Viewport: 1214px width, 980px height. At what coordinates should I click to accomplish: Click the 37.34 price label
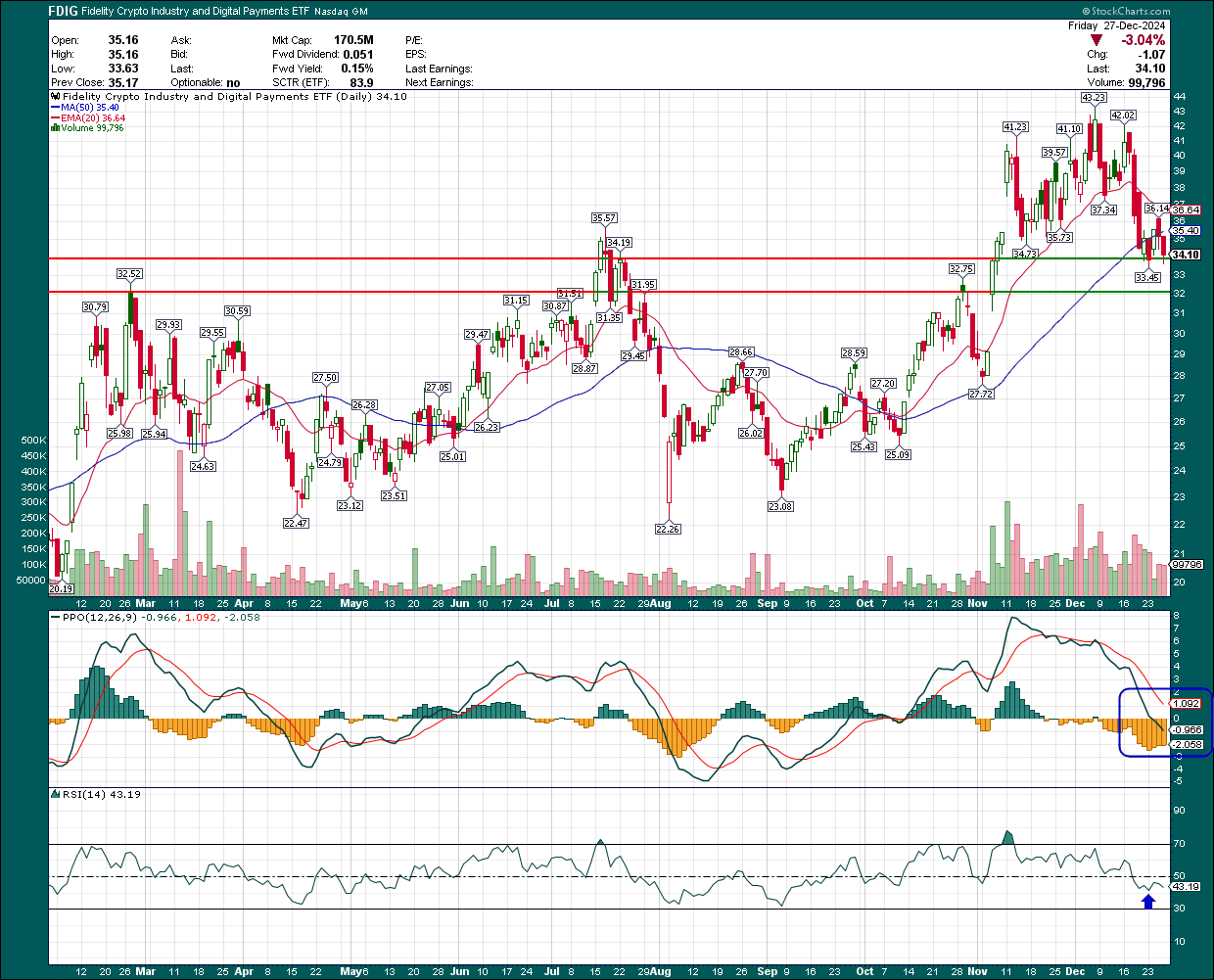[x=1103, y=210]
